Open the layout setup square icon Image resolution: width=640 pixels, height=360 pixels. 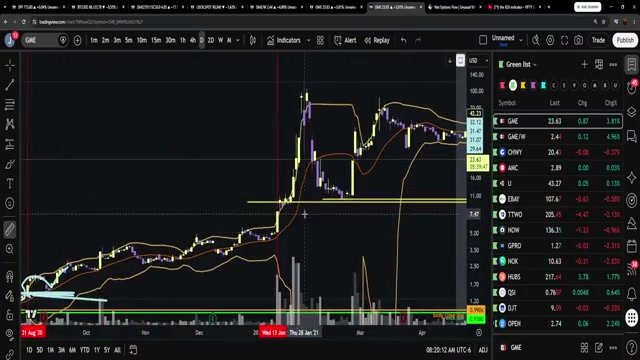[483, 40]
